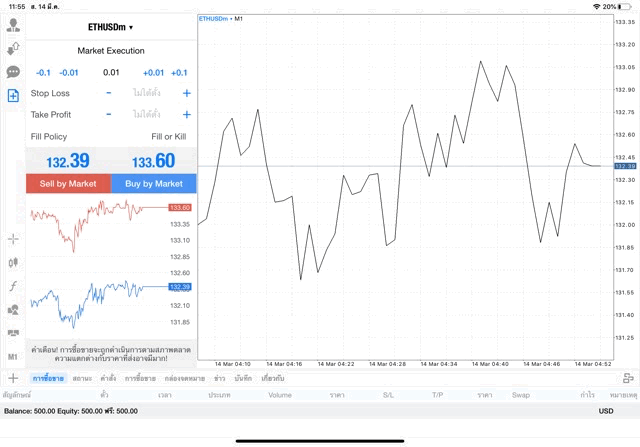Open the chat messages icon
This screenshot has width=640, height=447.
point(13,72)
